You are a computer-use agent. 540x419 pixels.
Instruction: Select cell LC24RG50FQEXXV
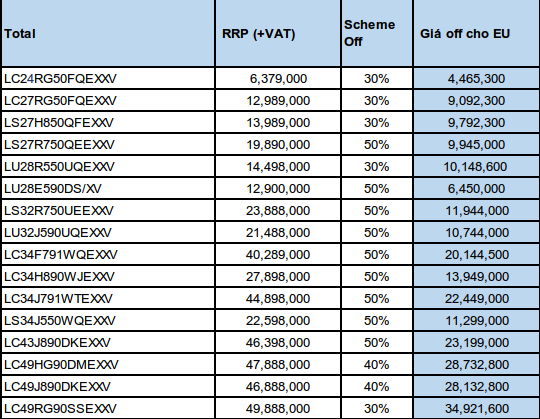pyautogui.click(x=108, y=78)
